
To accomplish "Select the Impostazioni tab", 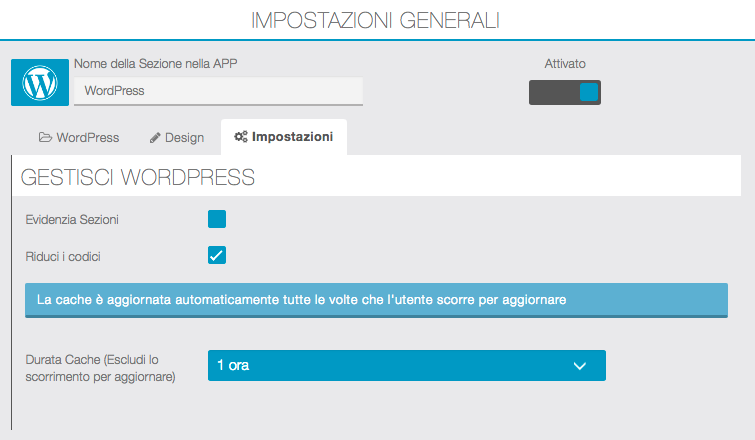I will (284, 137).
